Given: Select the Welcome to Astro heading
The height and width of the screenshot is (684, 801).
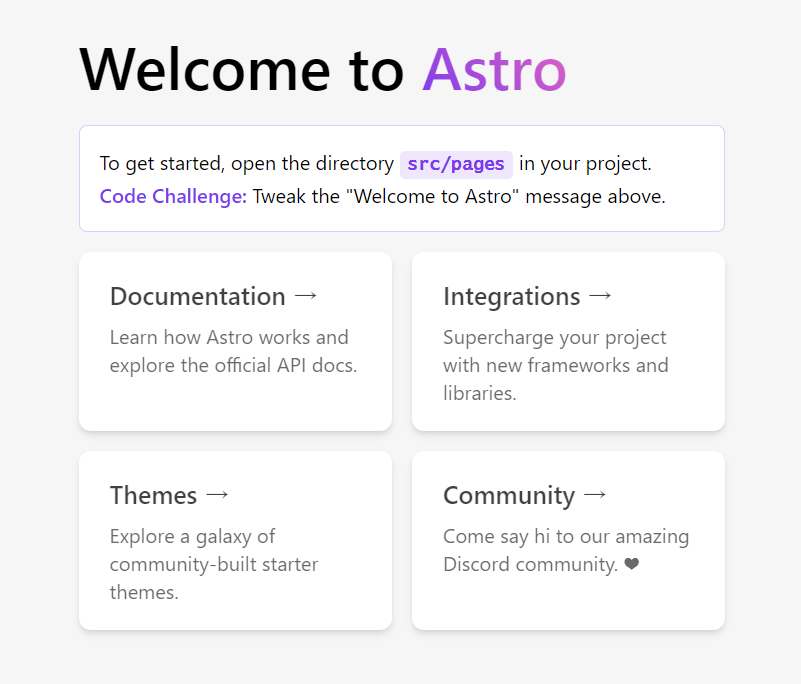Looking at the screenshot, I should tap(322, 70).
